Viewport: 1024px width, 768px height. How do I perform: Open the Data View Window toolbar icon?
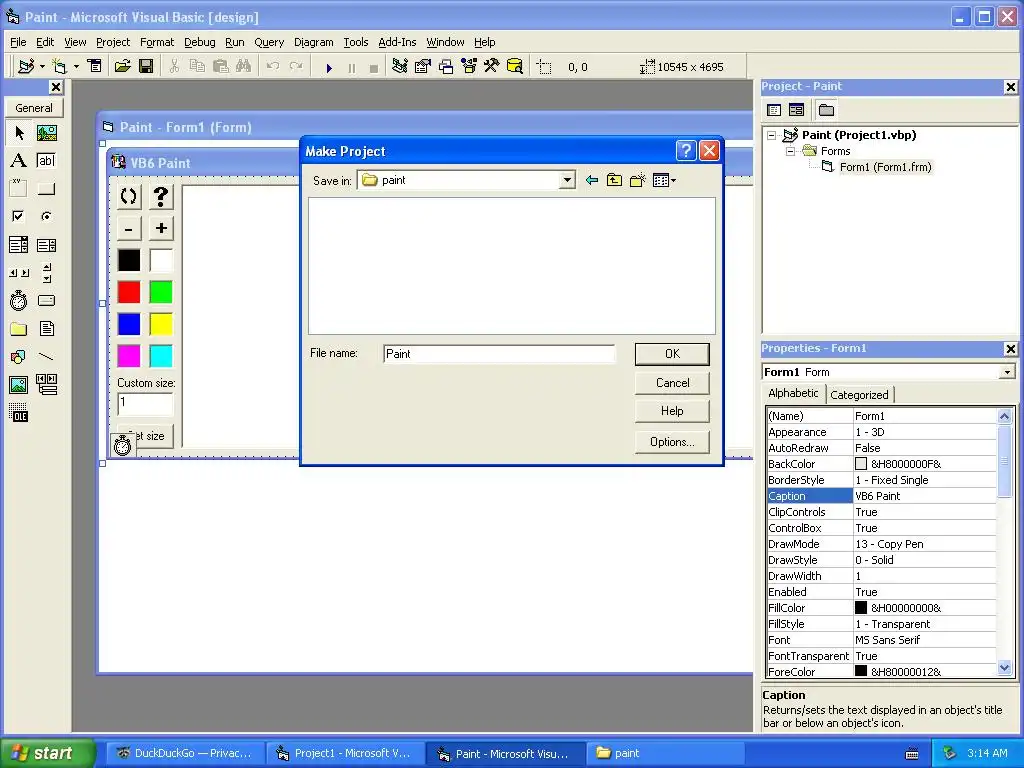[515, 67]
